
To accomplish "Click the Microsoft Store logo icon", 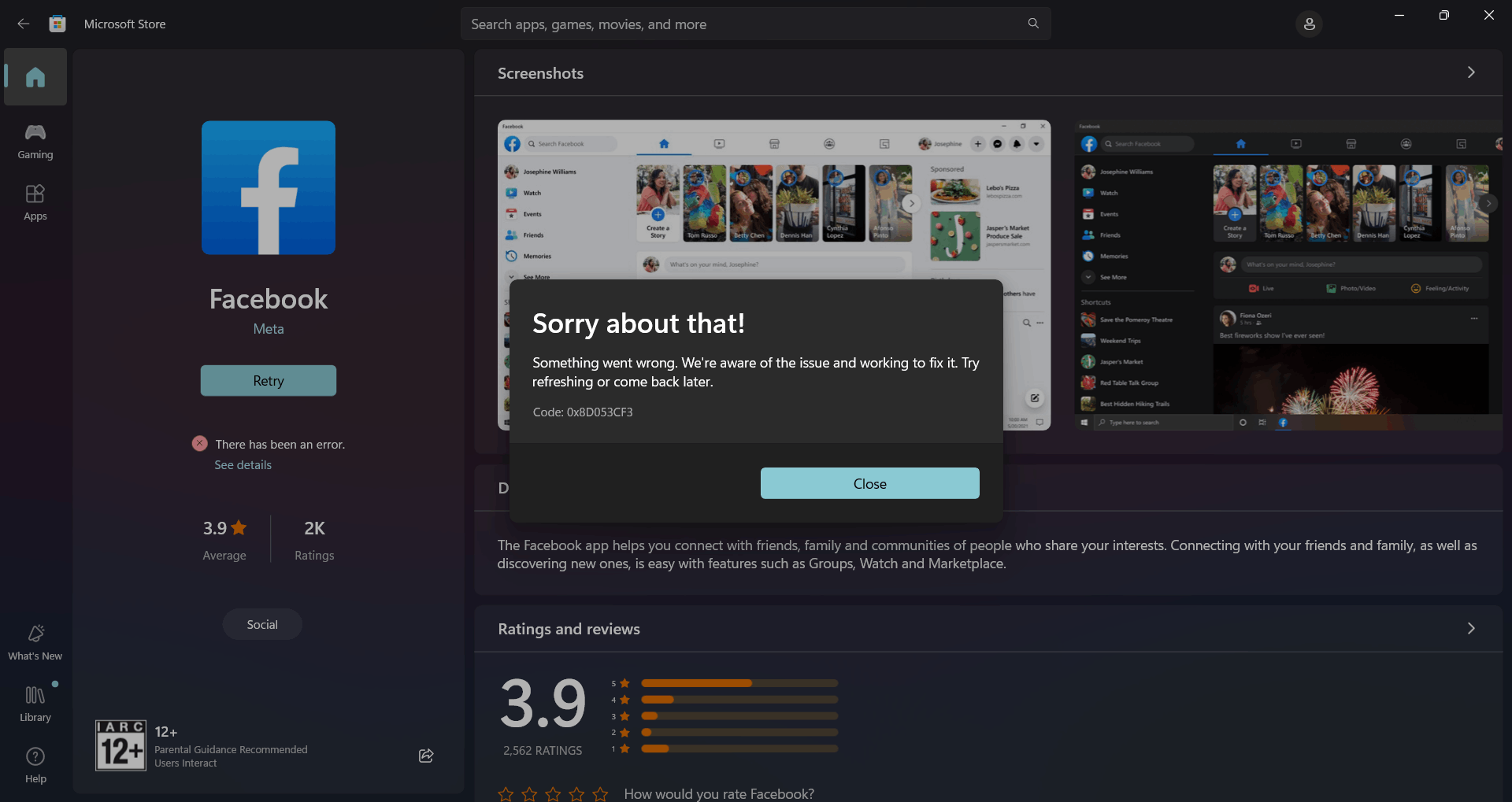I will coord(57,24).
